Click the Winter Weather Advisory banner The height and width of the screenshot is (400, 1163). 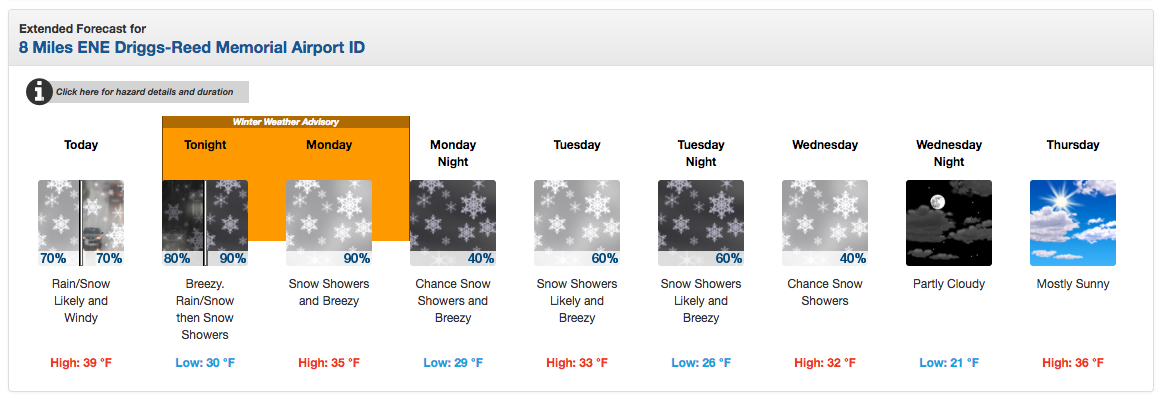(x=286, y=122)
